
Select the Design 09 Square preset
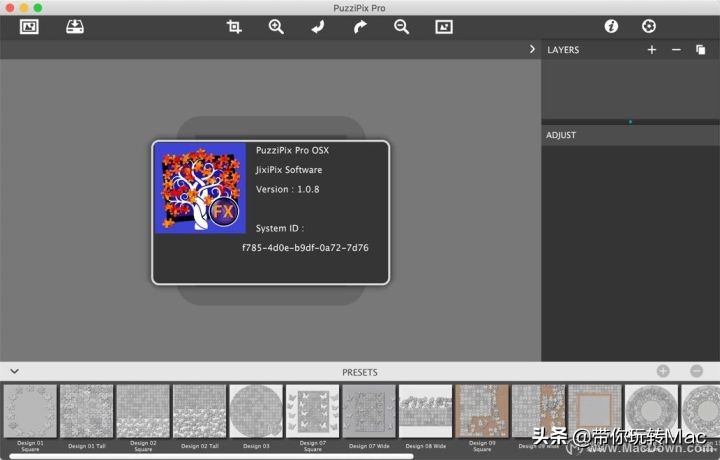482,411
